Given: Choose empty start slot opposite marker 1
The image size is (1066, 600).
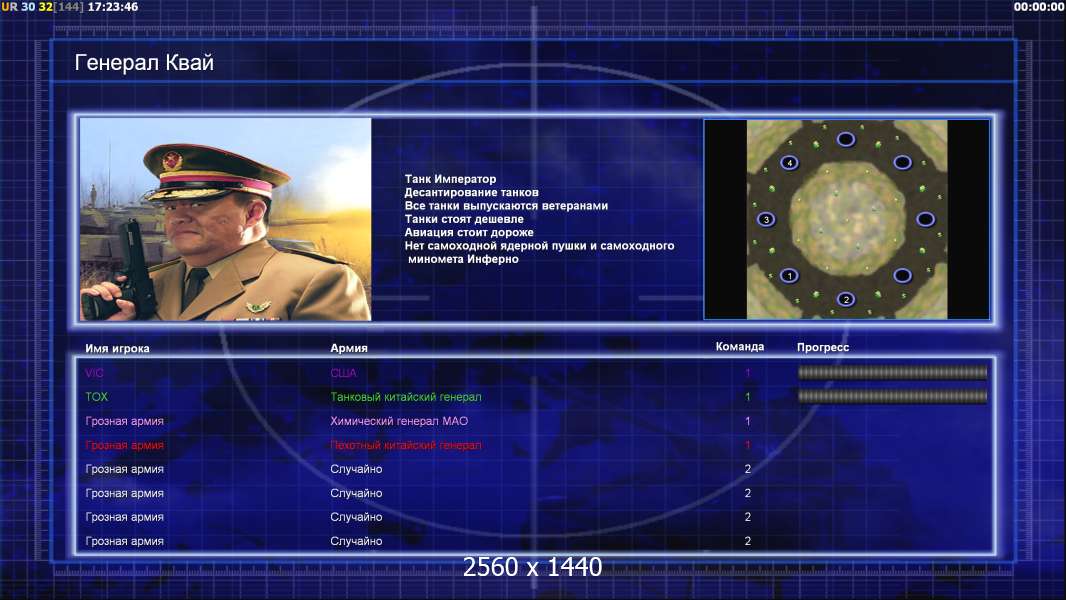Looking at the screenshot, I should [x=902, y=162].
